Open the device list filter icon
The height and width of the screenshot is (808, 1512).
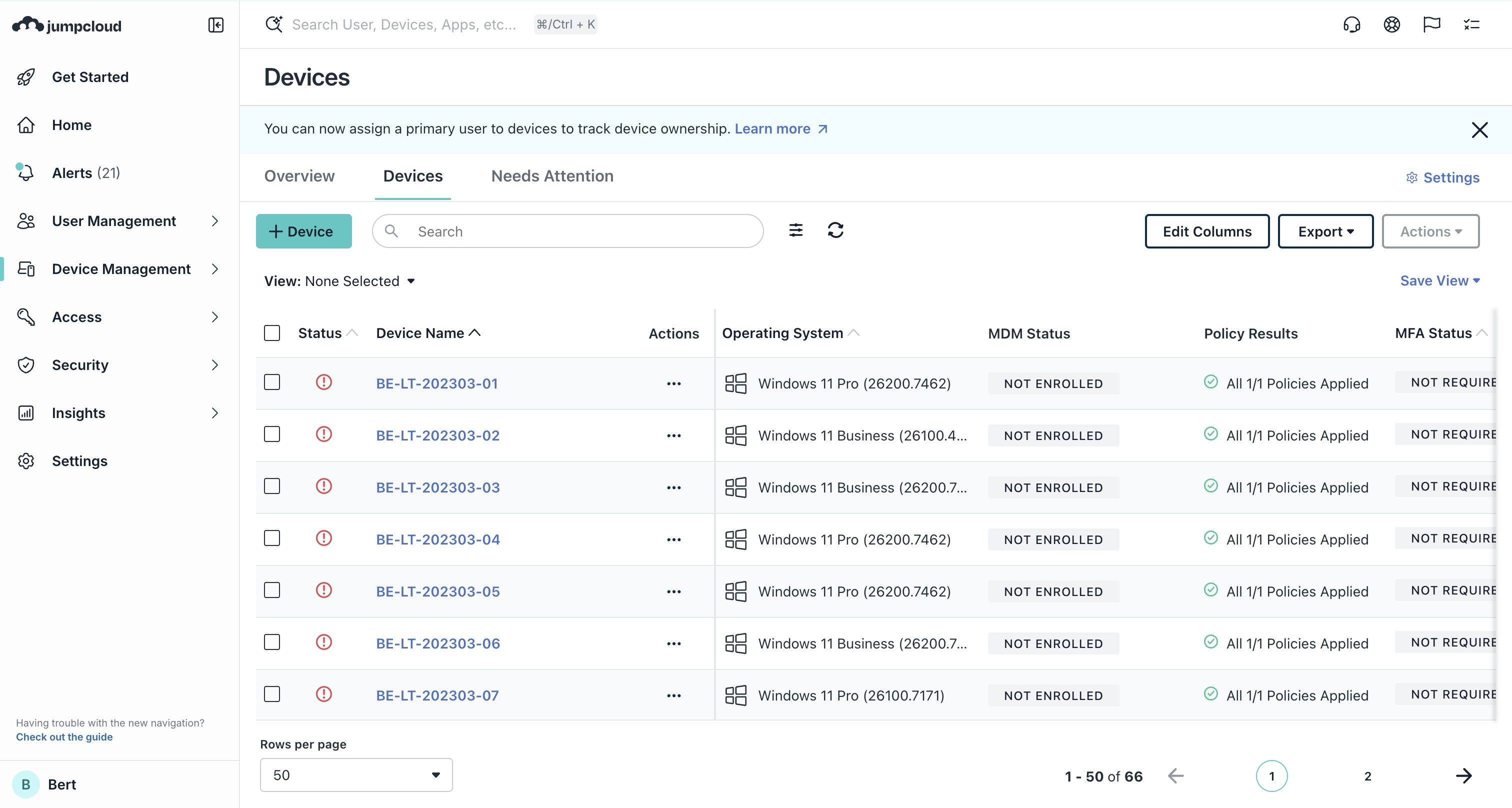(795, 230)
